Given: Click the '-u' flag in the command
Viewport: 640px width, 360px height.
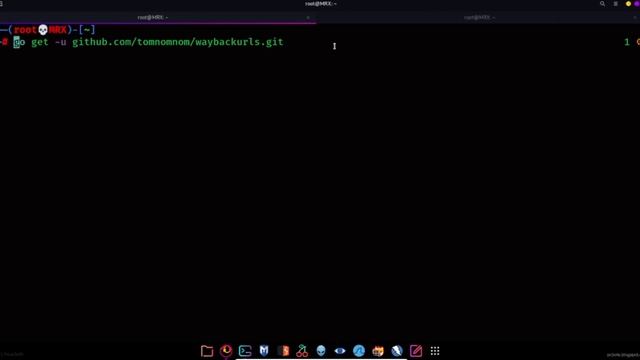Looking at the screenshot, I should click(x=60, y=42).
